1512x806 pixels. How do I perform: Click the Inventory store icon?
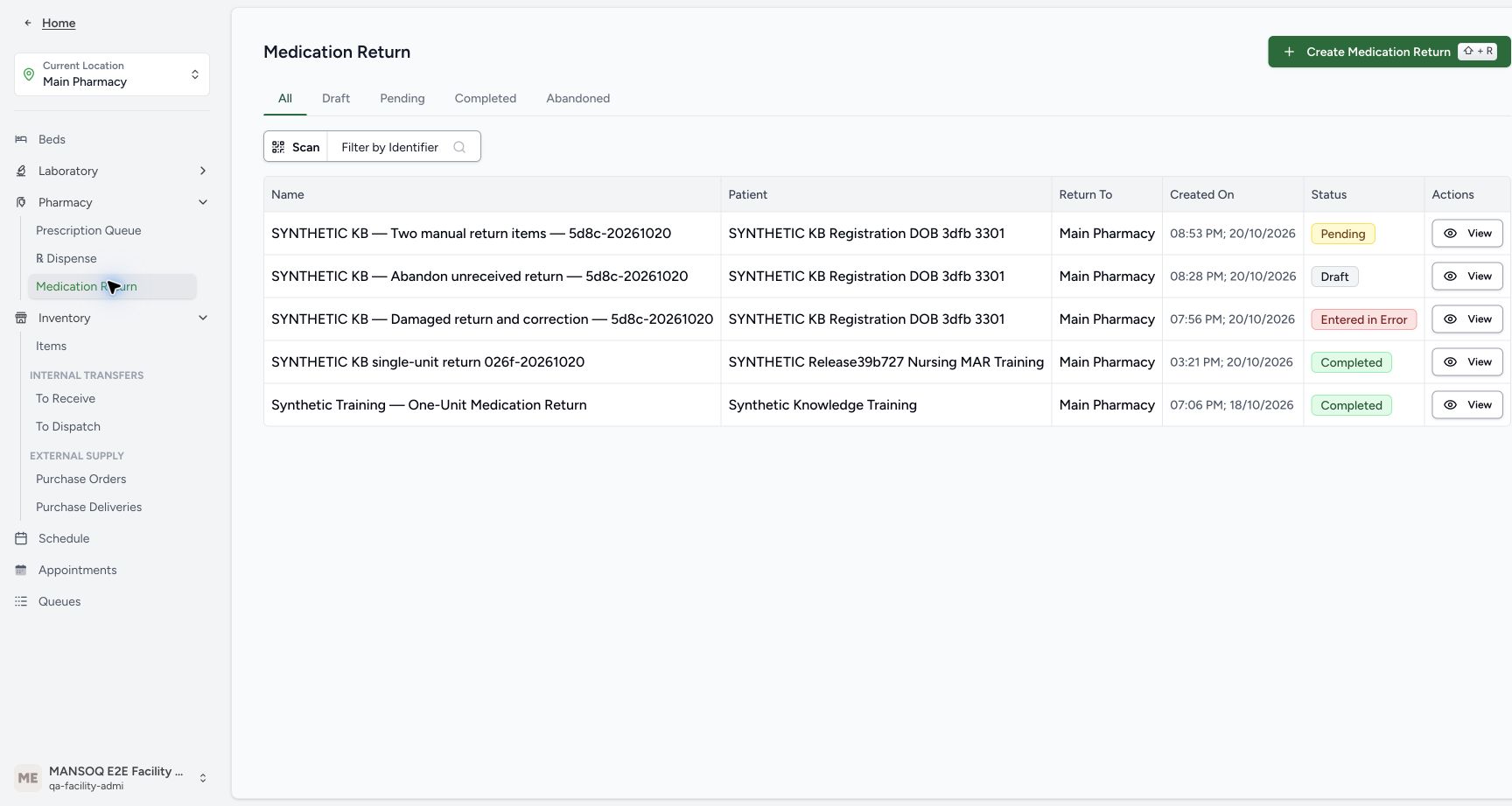click(21, 318)
